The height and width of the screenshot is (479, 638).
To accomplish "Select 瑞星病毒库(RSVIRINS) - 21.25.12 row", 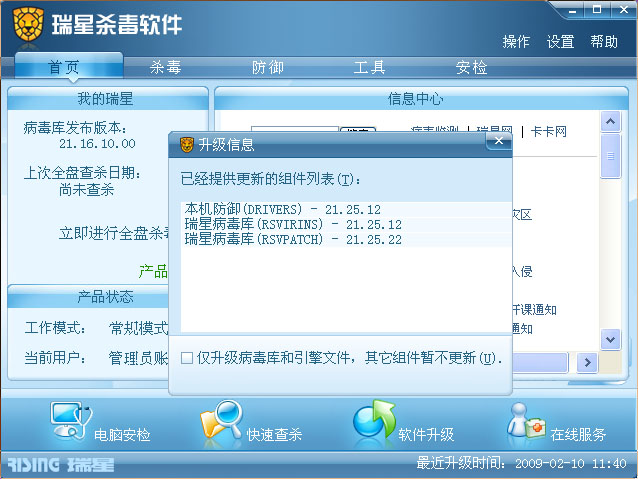I will click(346, 224).
